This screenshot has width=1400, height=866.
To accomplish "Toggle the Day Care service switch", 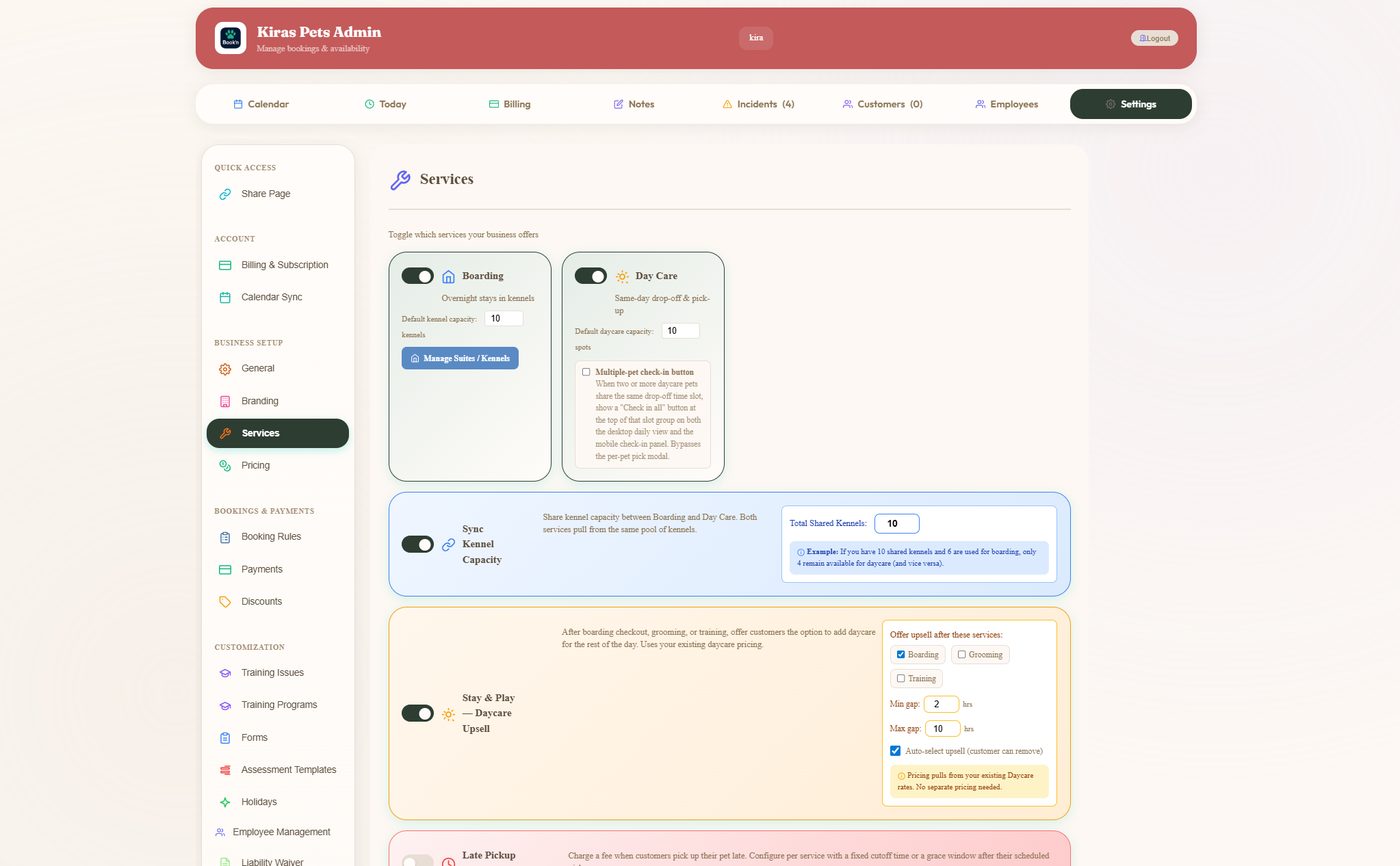I will point(591,276).
